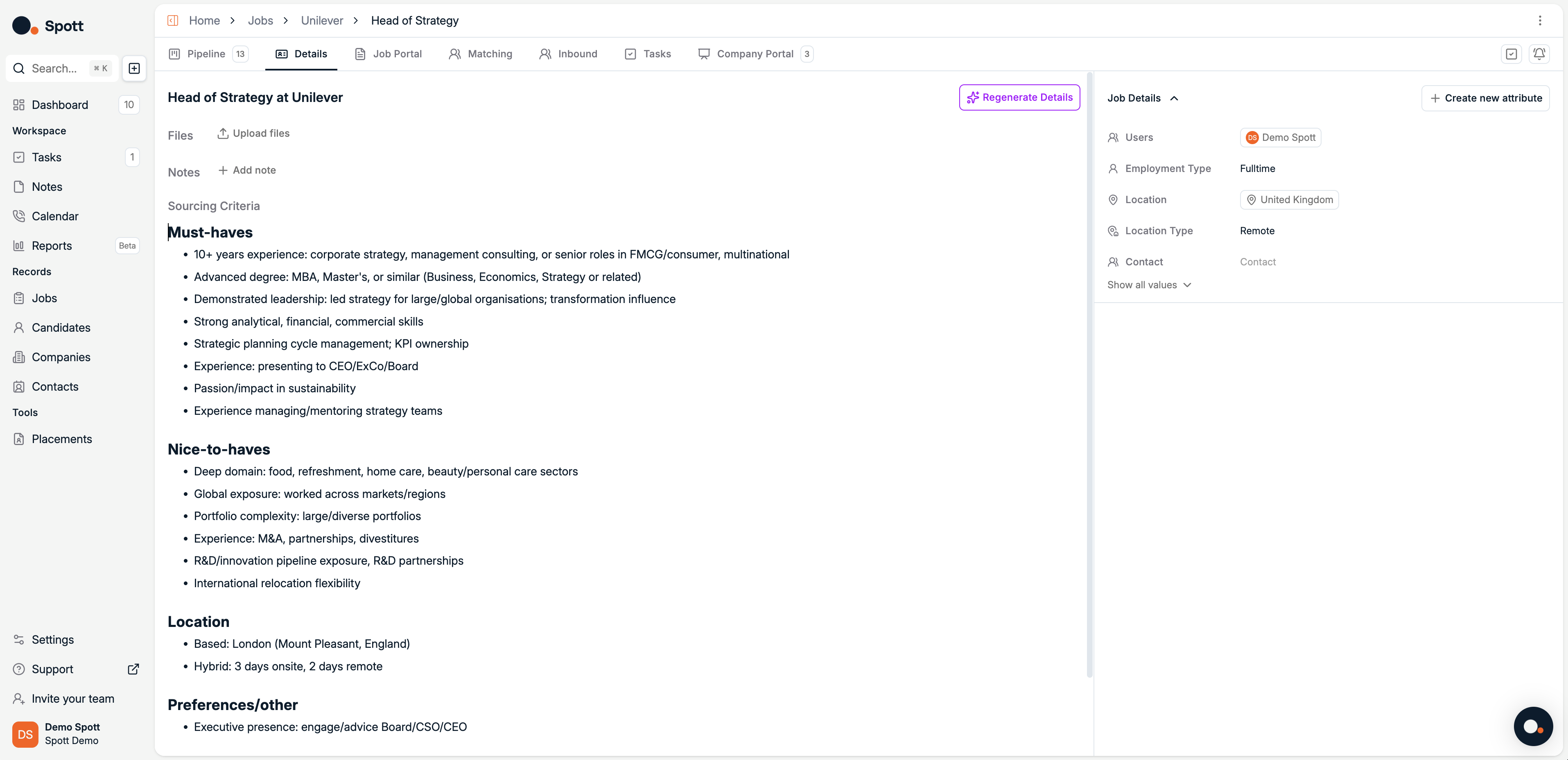
Task: Click the Calendar sidebar icon
Action: click(x=19, y=216)
